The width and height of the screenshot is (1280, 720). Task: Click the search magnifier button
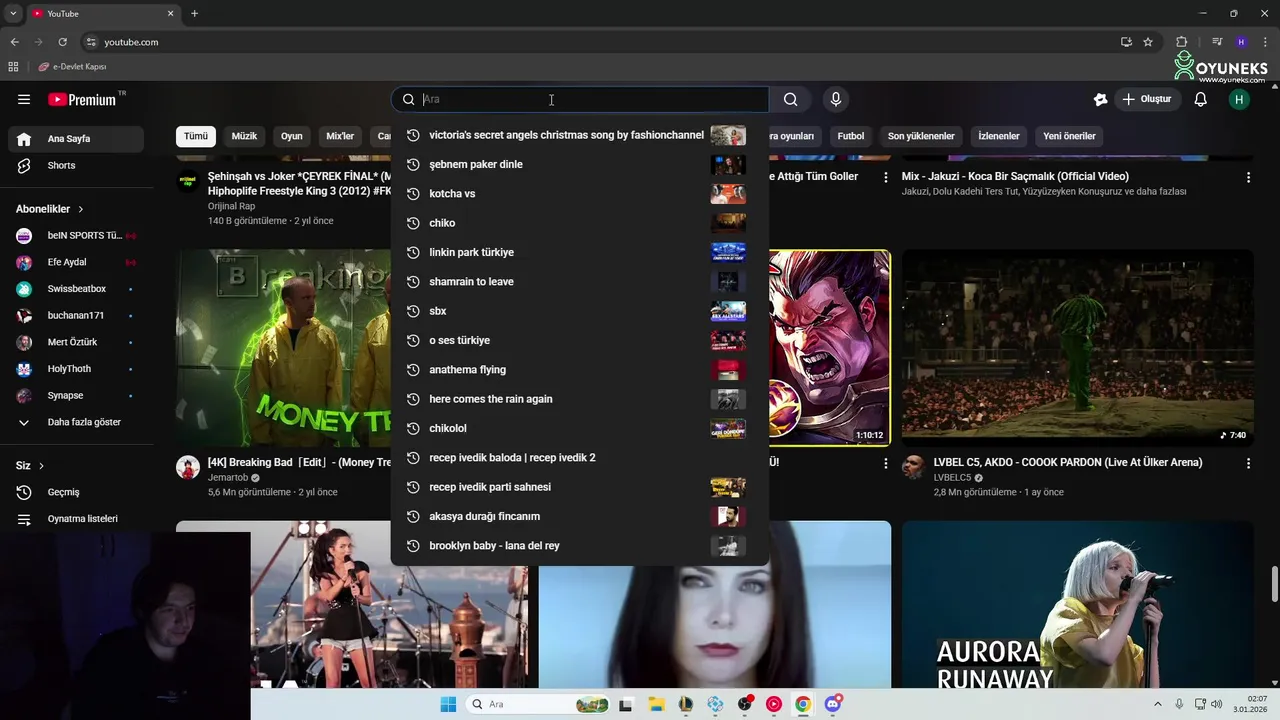[x=791, y=99]
